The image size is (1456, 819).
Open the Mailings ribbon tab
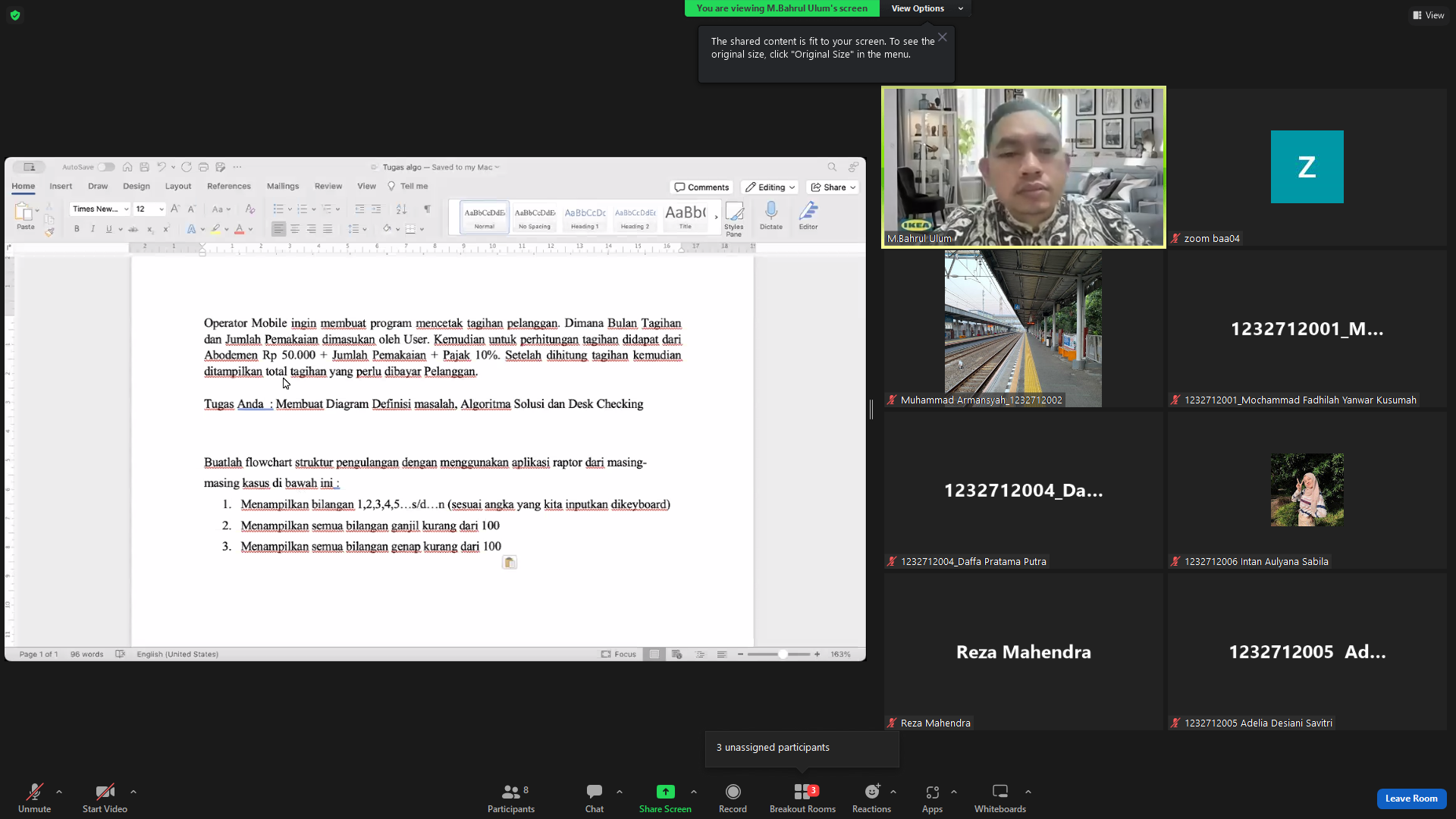tap(283, 186)
